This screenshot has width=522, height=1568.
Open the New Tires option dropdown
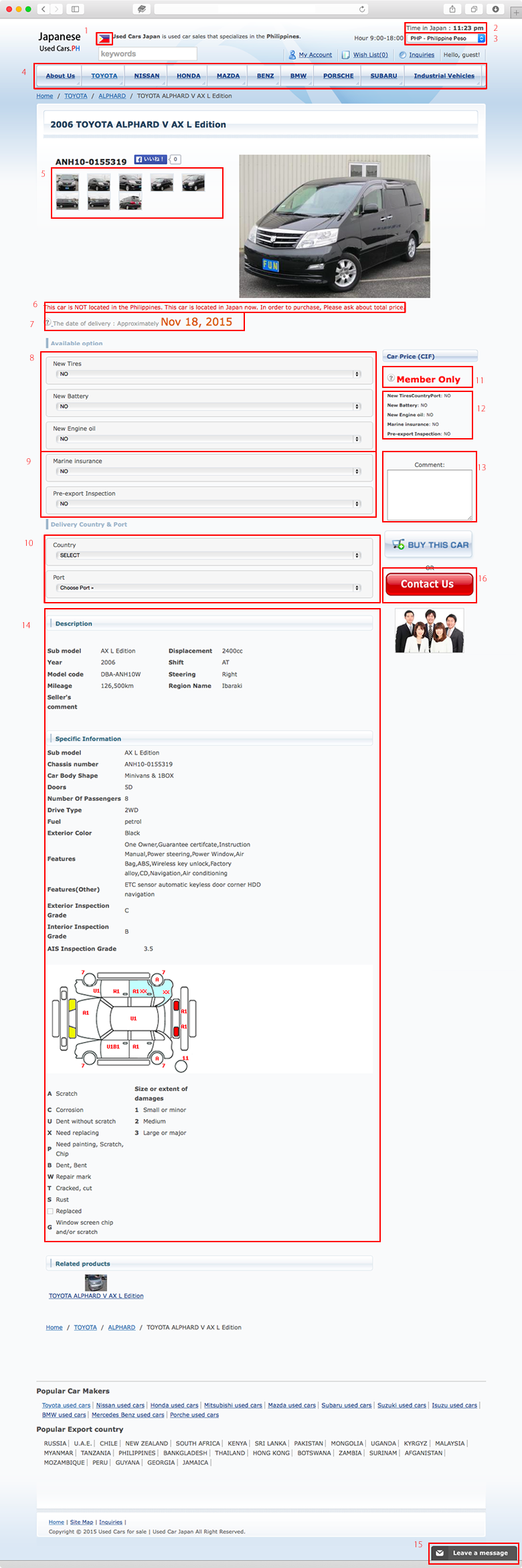click(209, 374)
